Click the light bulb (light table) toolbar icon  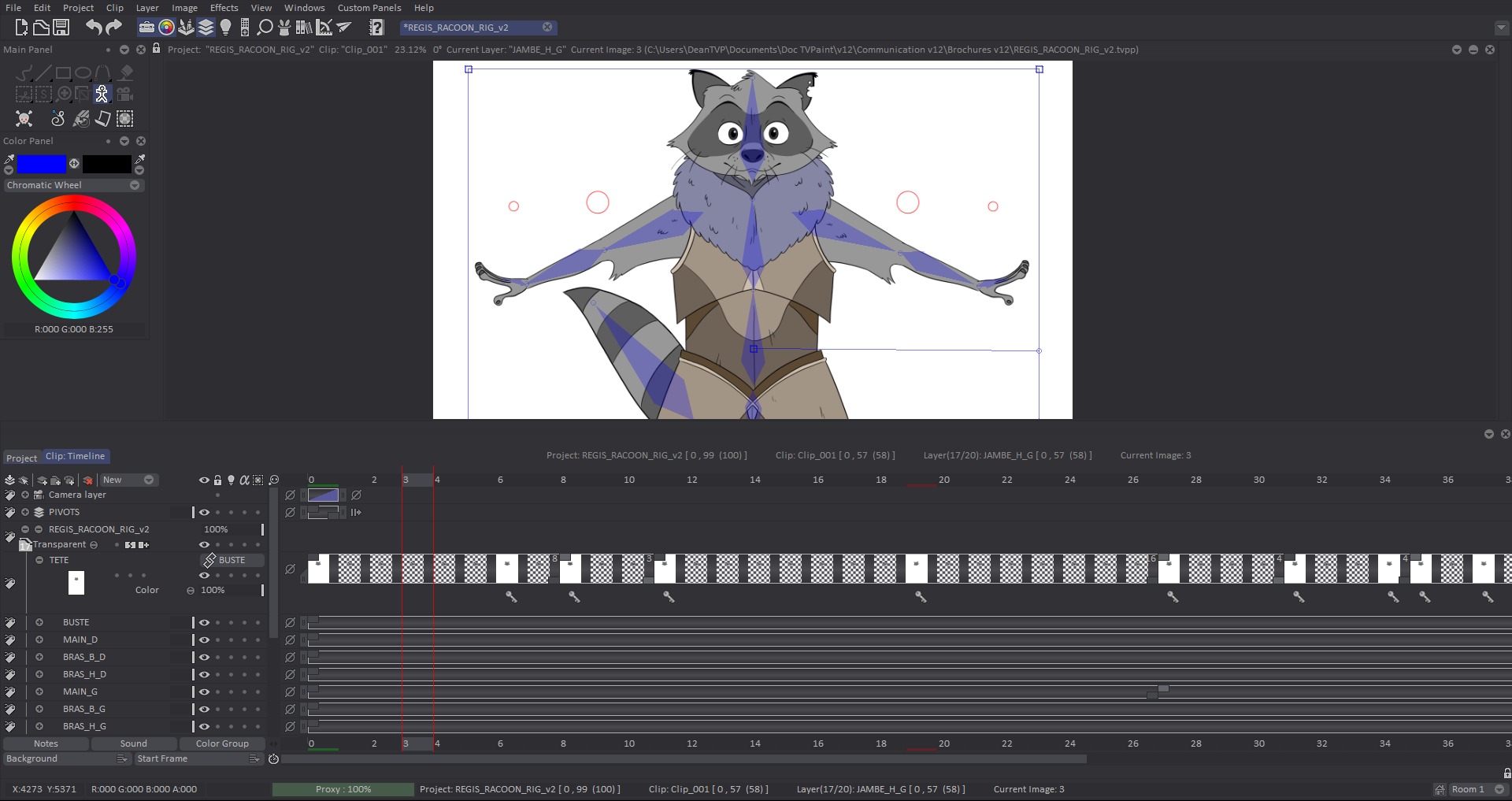pyautogui.click(x=227, y=26)
